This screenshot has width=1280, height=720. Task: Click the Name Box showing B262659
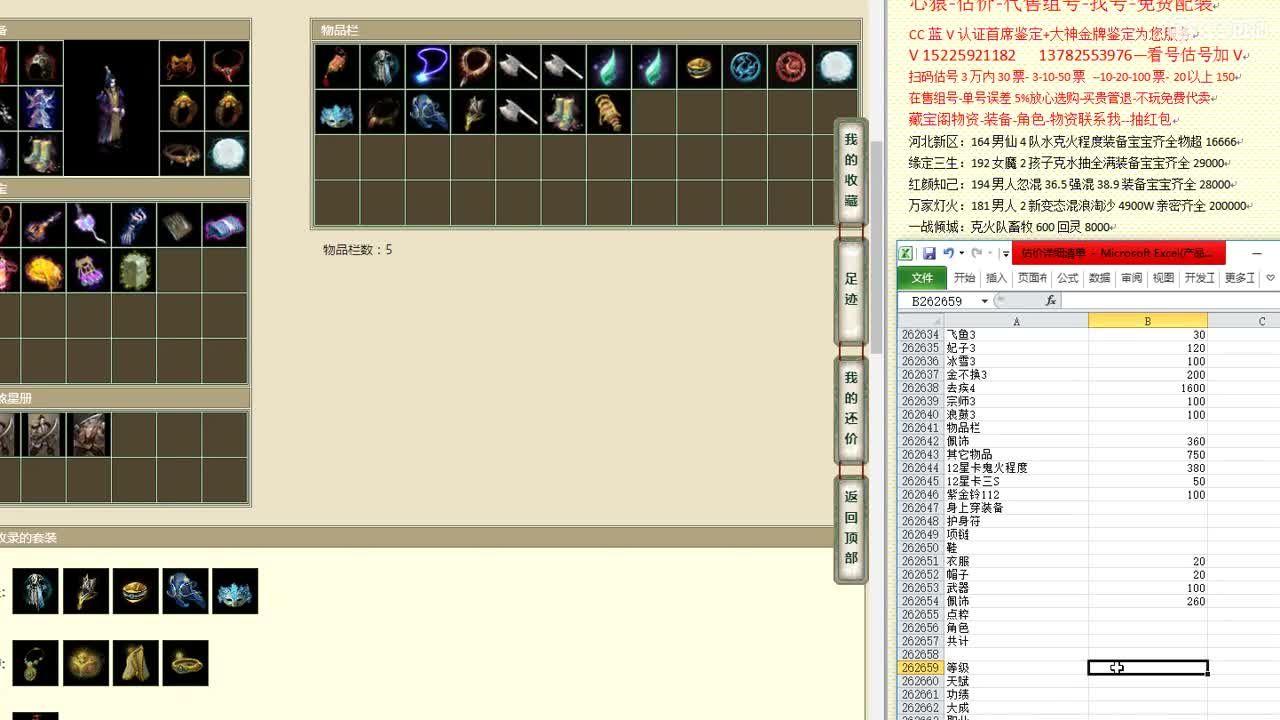click(x=938, y=301)
